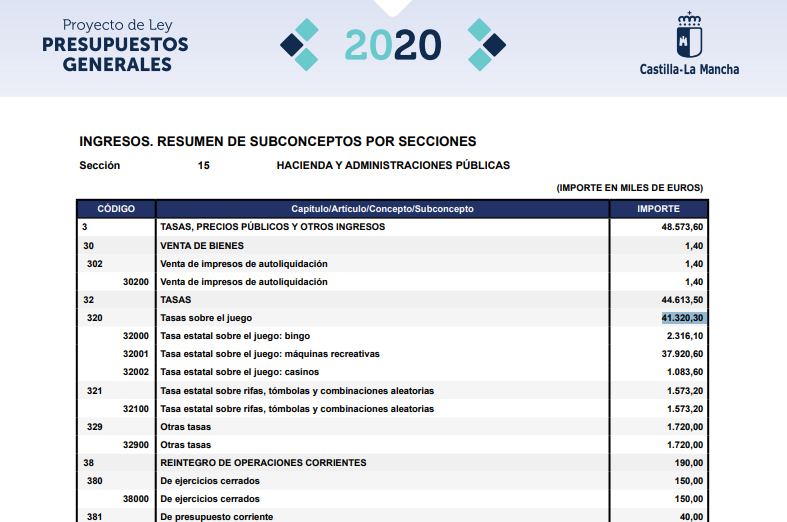Select the 'PRESUPUESTOS GENERALES' header text
The image size is (787, 522).
[x=115, y=54]
